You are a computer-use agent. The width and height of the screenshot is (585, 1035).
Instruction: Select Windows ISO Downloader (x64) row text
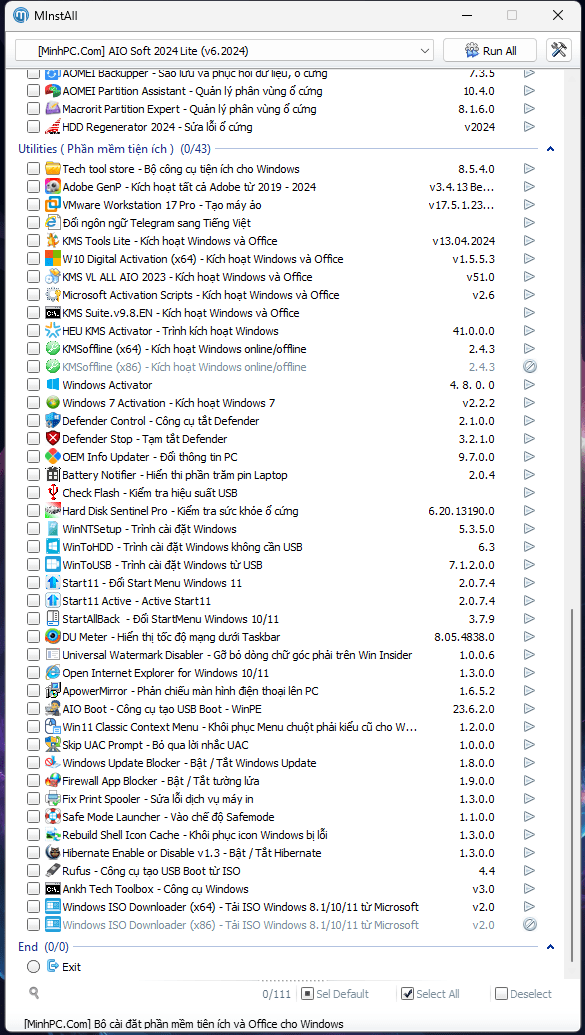240,907
